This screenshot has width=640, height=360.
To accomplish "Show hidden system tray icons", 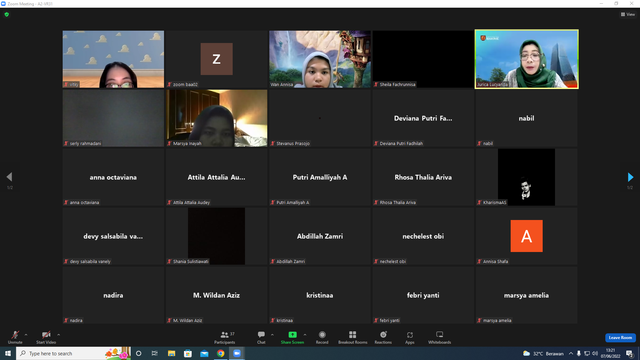I will pyautogui.click(x=571, y=353).
